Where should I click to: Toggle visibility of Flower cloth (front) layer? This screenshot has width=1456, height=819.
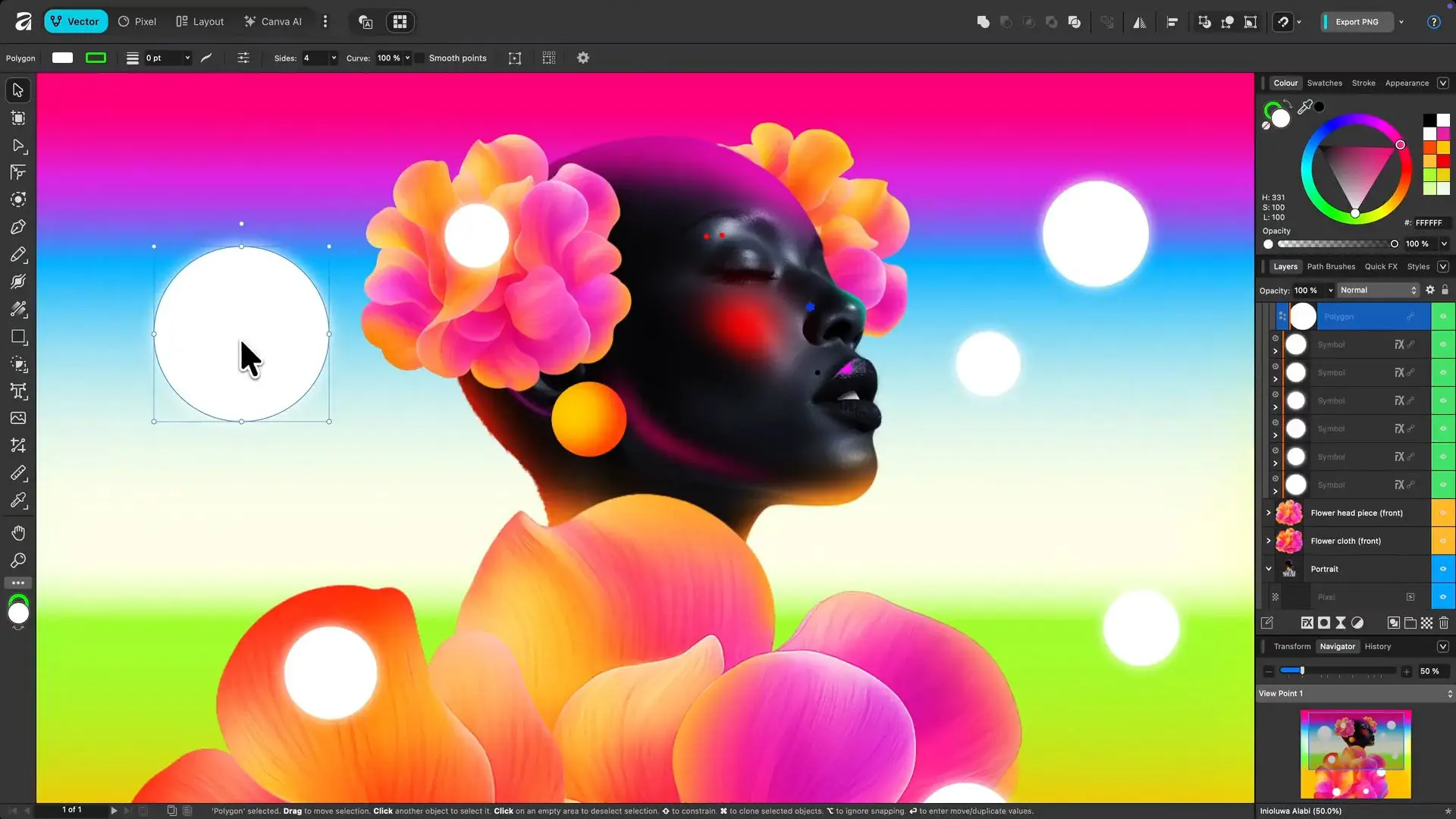coord(1442,541)
